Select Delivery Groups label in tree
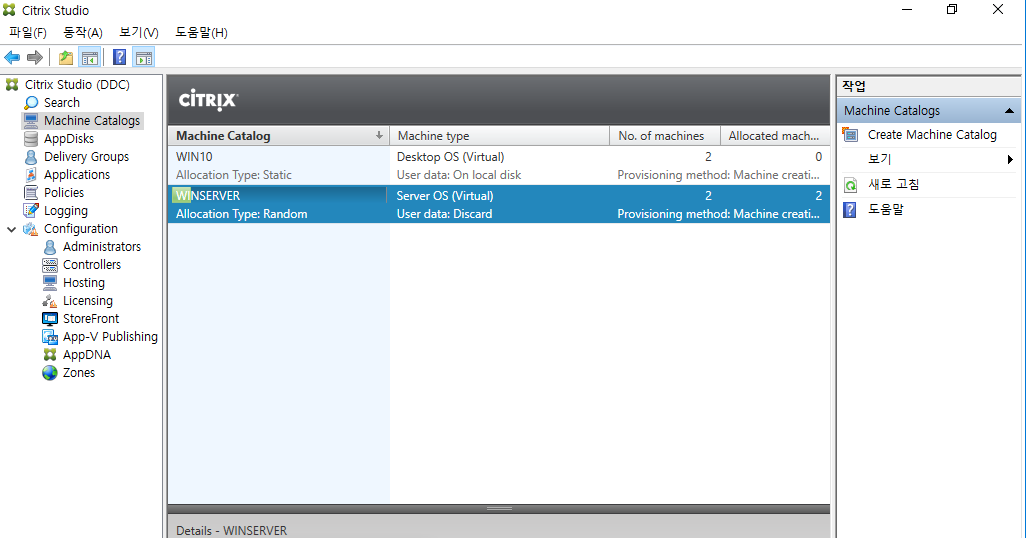Image resolution: width=1029 pixels, height=538 pixels. (87, 157)
